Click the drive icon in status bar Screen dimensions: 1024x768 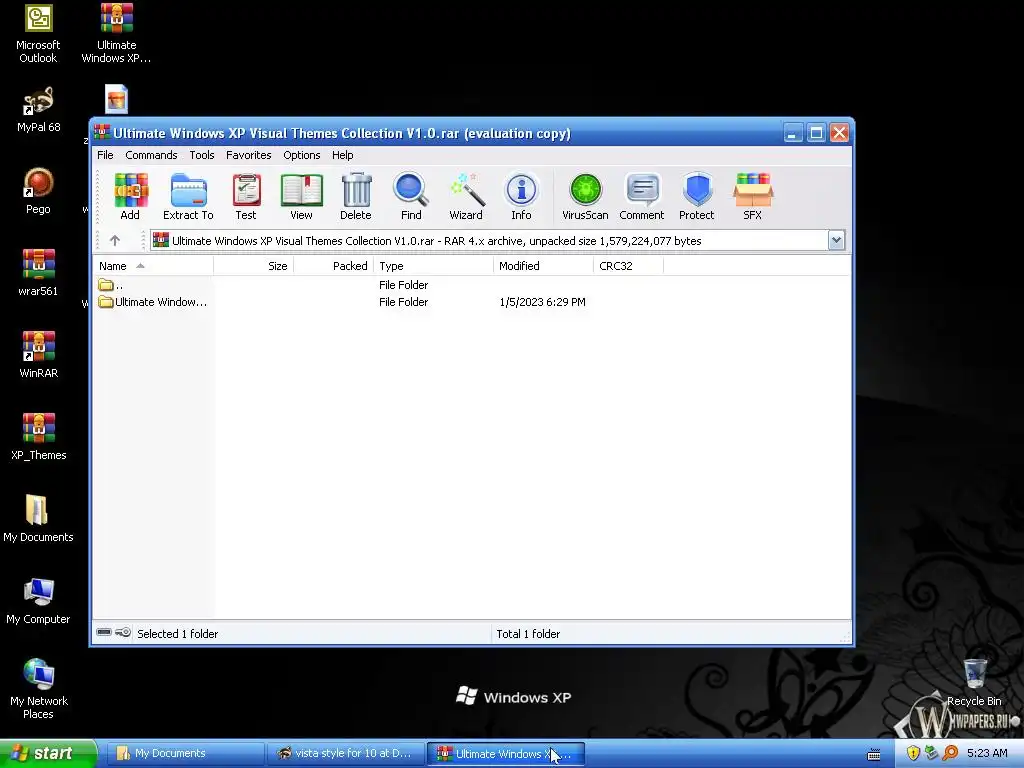pyautogui.click(x=104, y=632)
